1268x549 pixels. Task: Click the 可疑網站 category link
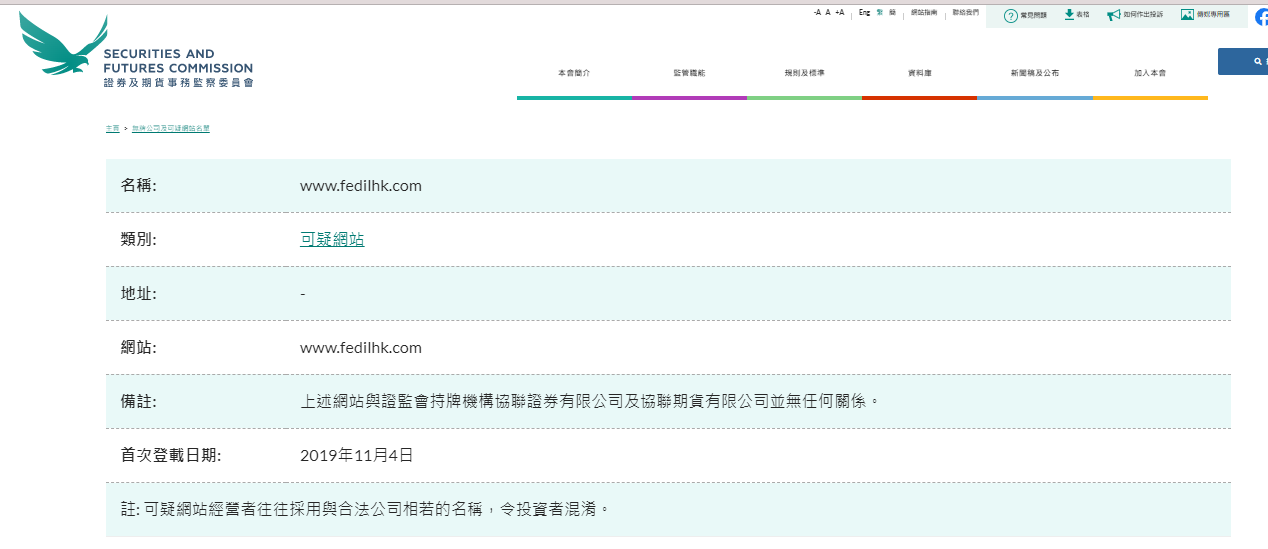click(332, 239)
